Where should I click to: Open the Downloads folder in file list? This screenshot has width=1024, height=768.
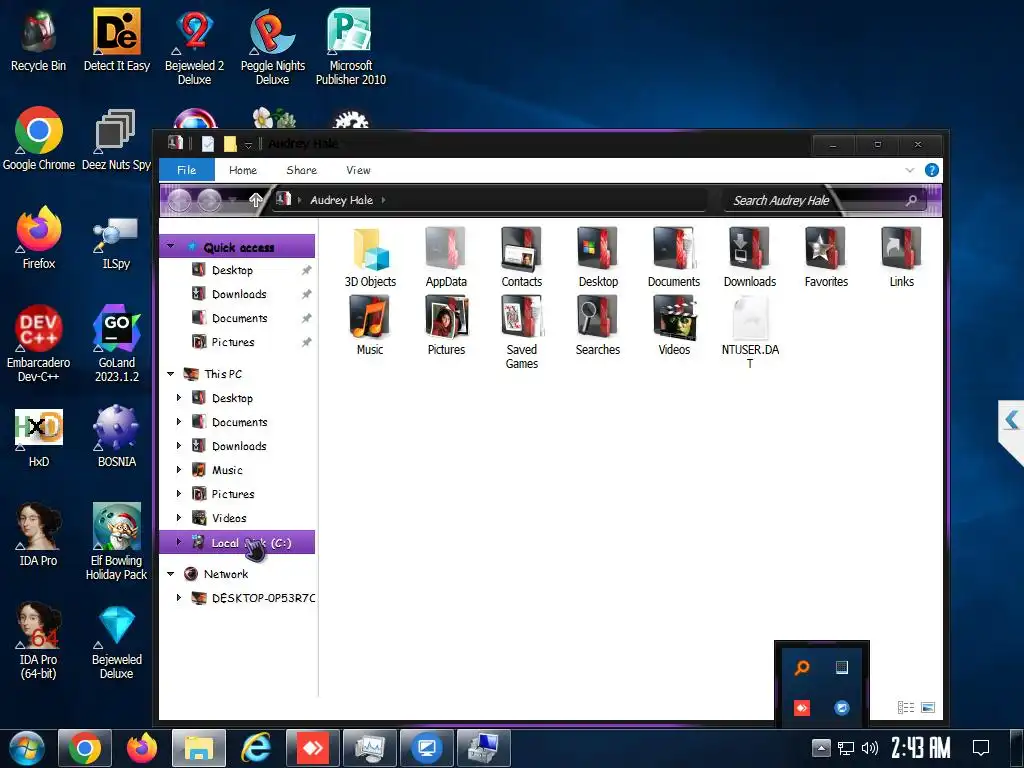click(749, 257)
